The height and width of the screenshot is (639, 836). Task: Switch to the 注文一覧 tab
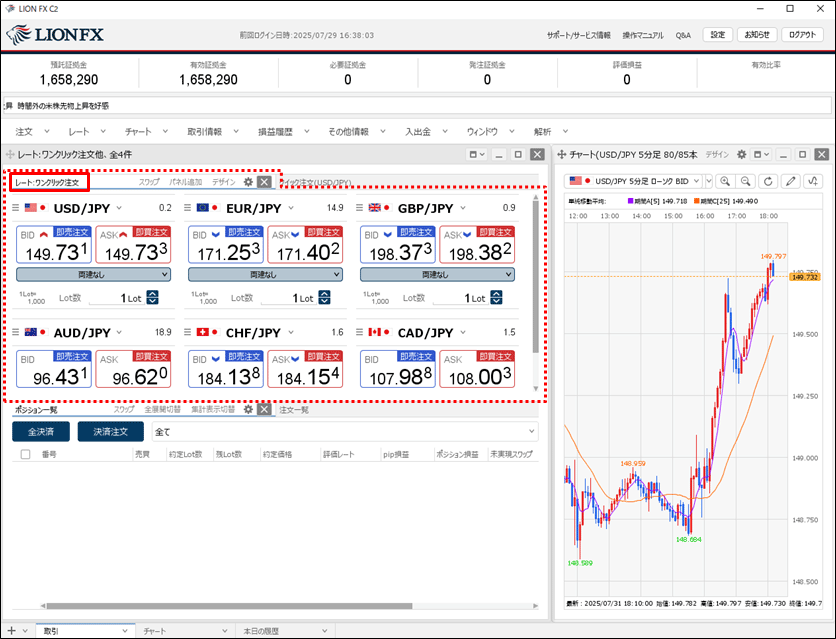click(x=293, y=410)
